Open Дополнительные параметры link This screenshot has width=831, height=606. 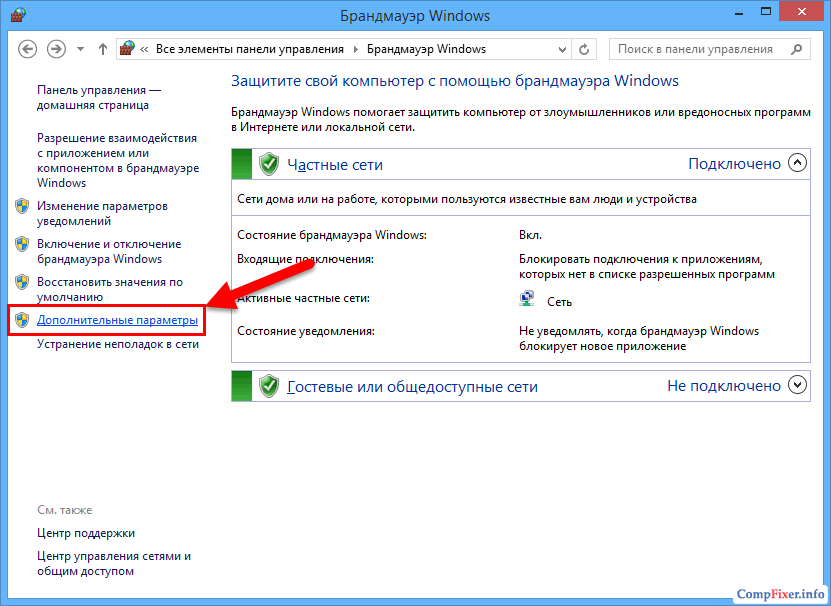click(x=117, y=320)
